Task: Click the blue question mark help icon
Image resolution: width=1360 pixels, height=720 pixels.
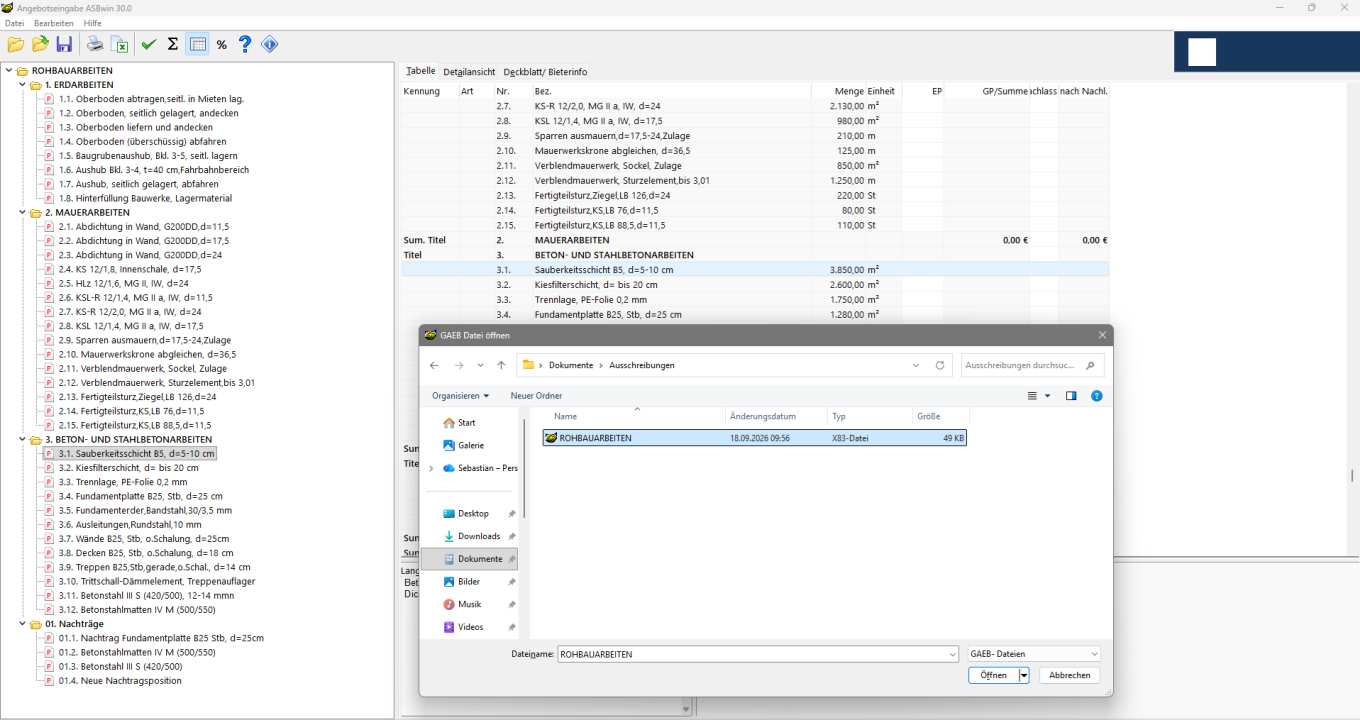Action: (245, 44)
